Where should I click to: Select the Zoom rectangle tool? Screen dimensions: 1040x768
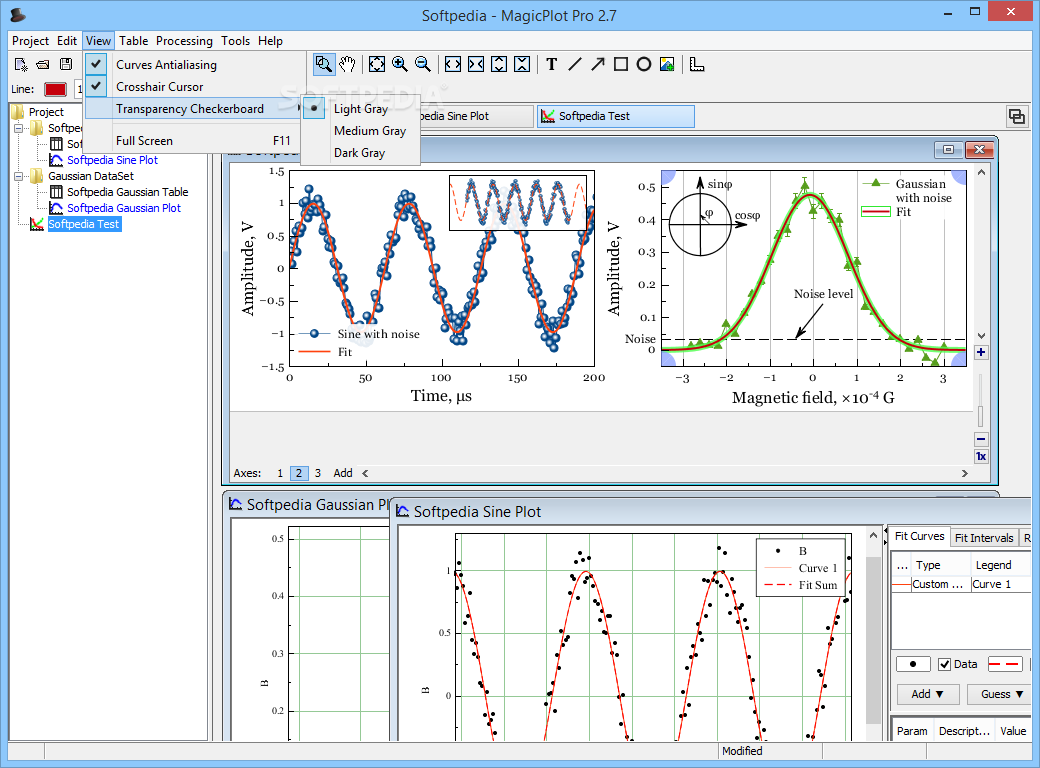tap(324, 64)
